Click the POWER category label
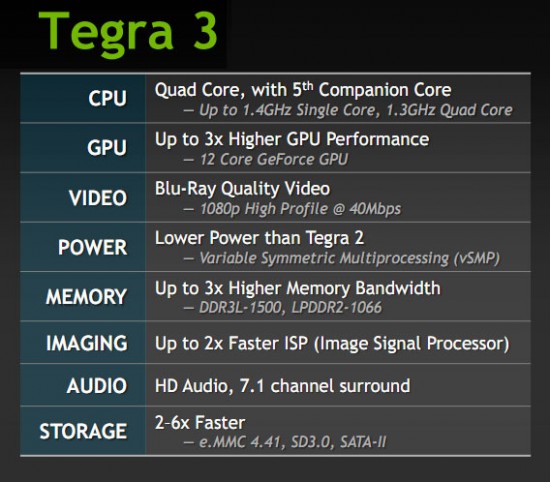 (x=93, y=247)
